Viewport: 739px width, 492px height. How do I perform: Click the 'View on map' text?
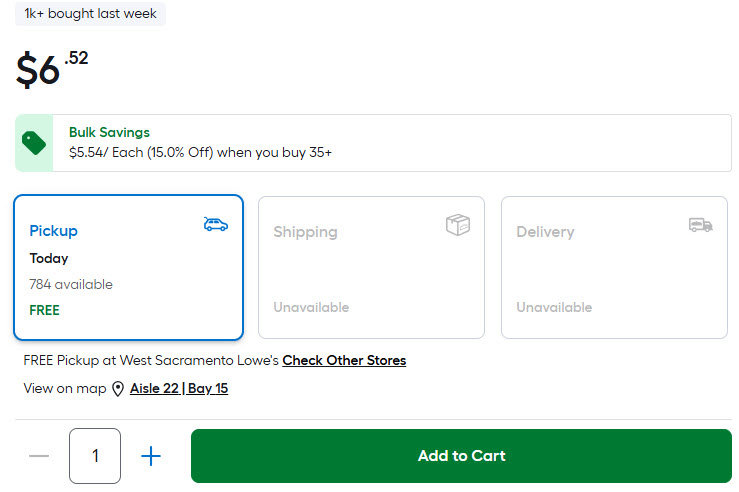tap(64, 388)
